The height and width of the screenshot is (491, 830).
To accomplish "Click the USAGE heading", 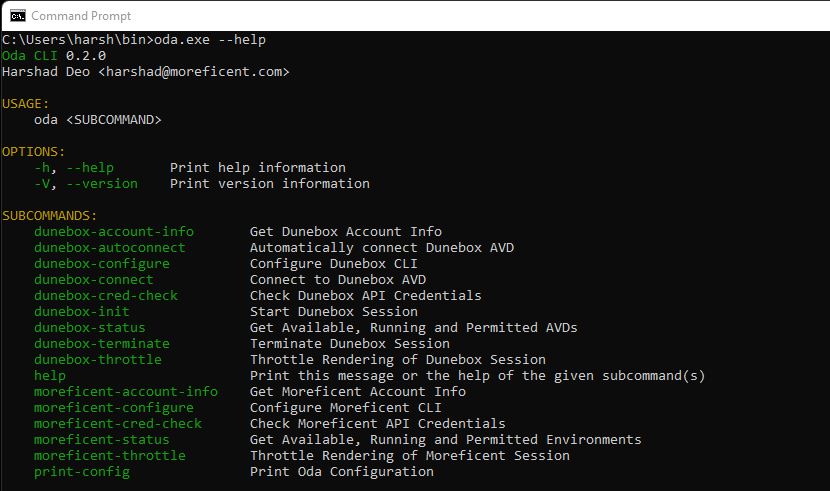I will pos(26,104).
